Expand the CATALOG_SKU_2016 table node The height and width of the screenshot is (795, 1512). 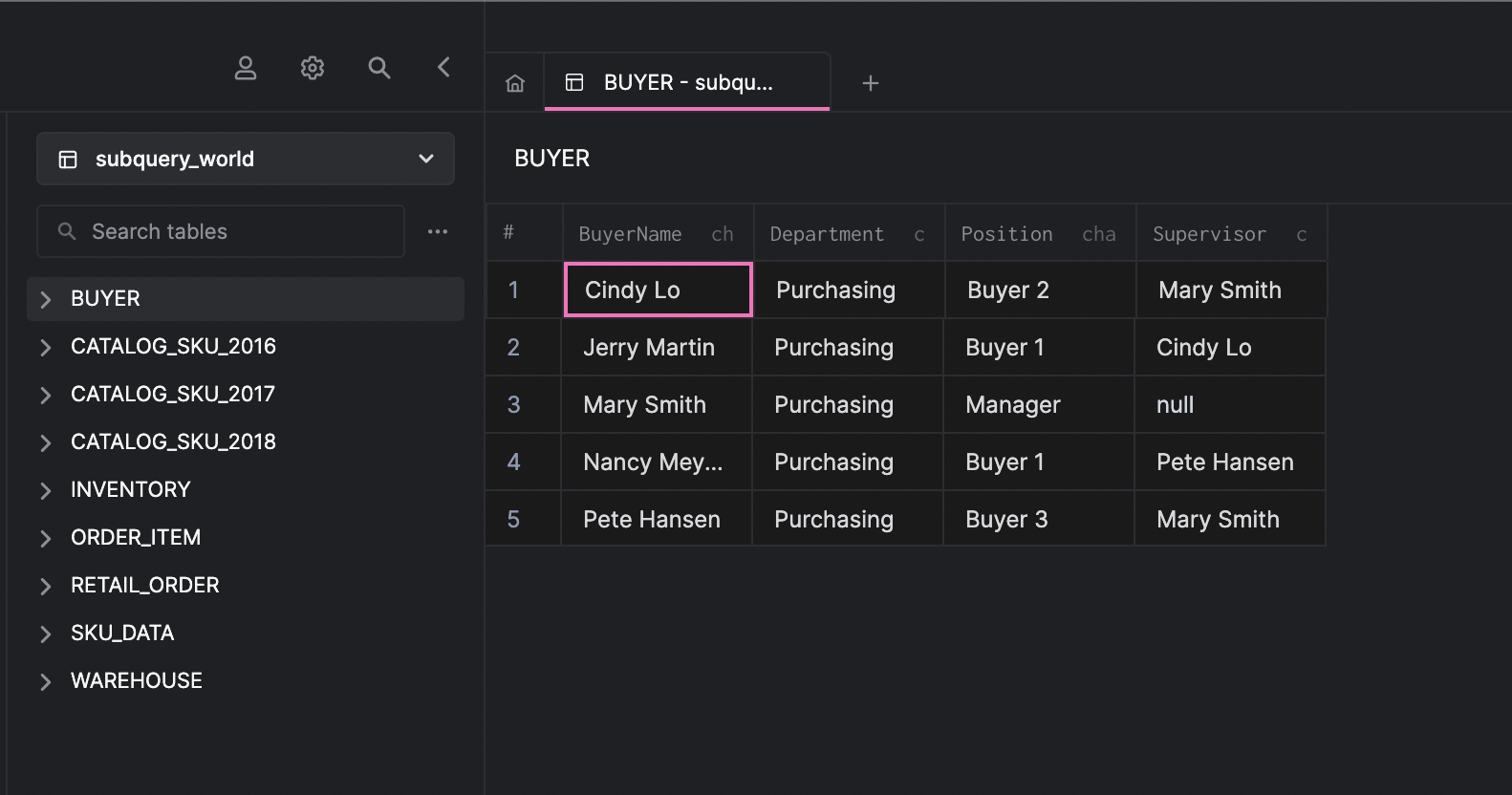coord(45,347)
